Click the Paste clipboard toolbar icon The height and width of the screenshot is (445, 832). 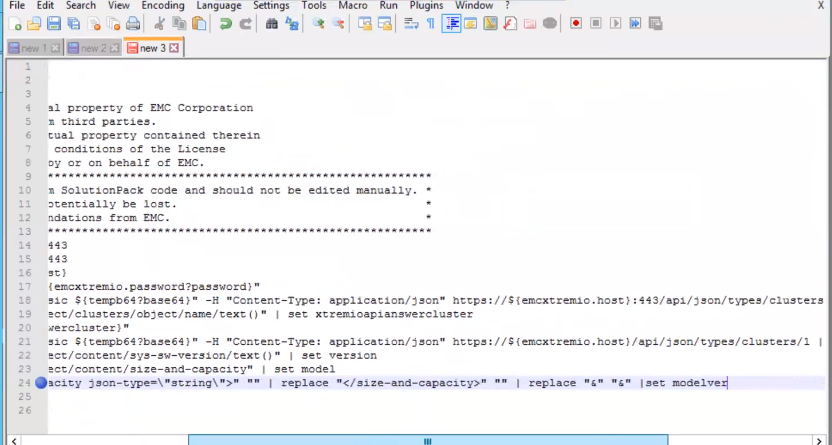[x=199, y=24]
